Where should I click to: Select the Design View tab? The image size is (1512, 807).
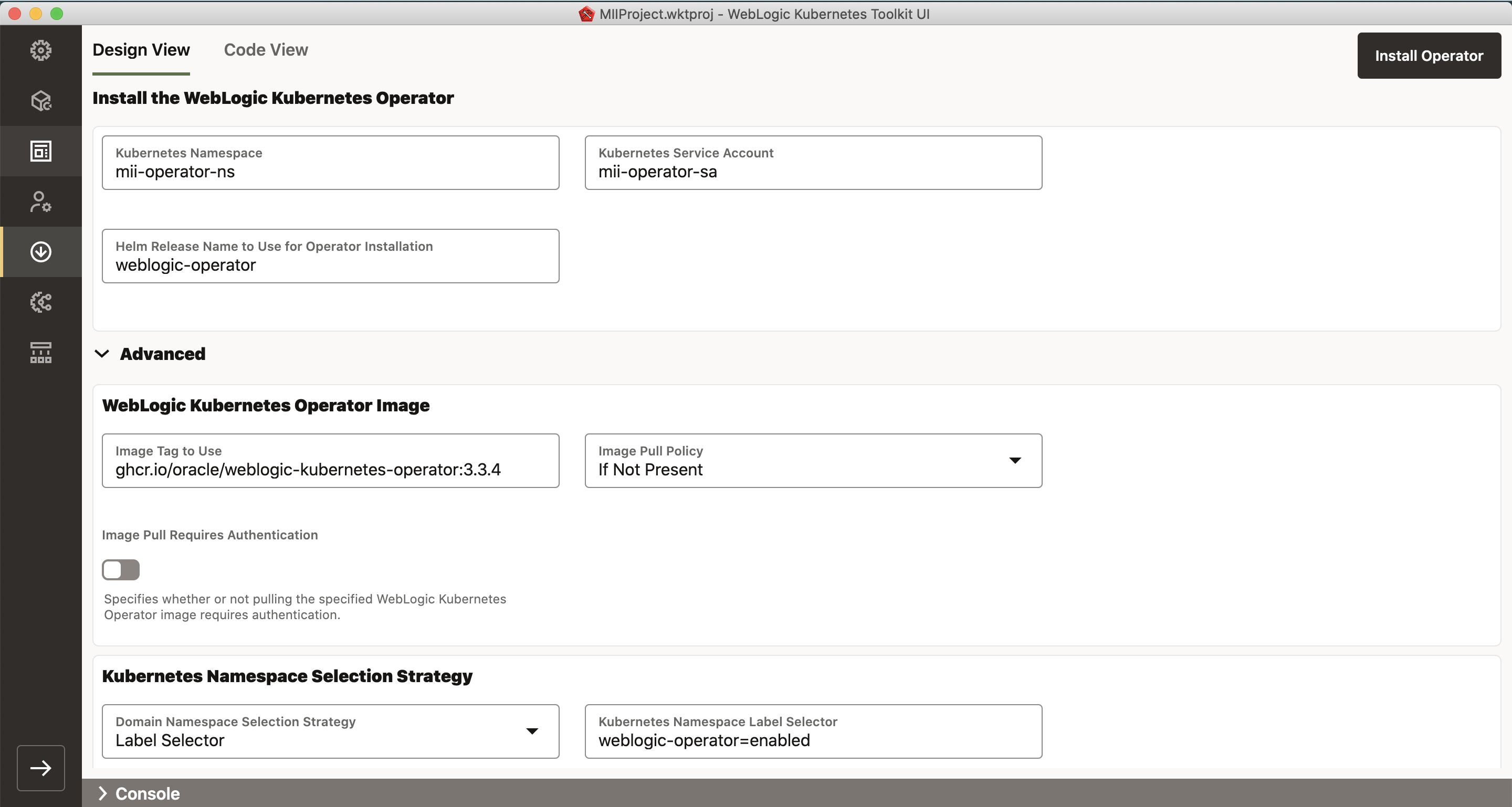coord(141,50)
